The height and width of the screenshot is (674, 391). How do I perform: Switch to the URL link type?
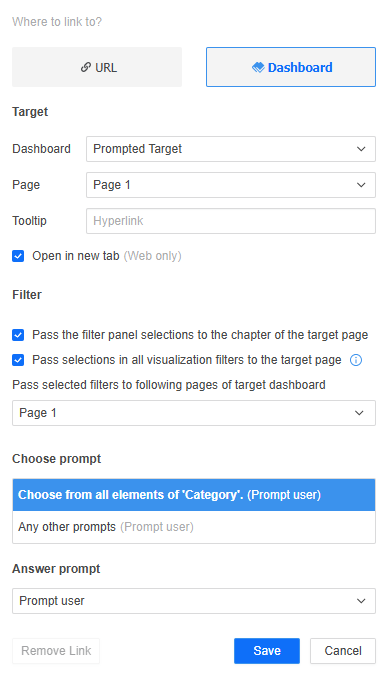click(97, 67)
